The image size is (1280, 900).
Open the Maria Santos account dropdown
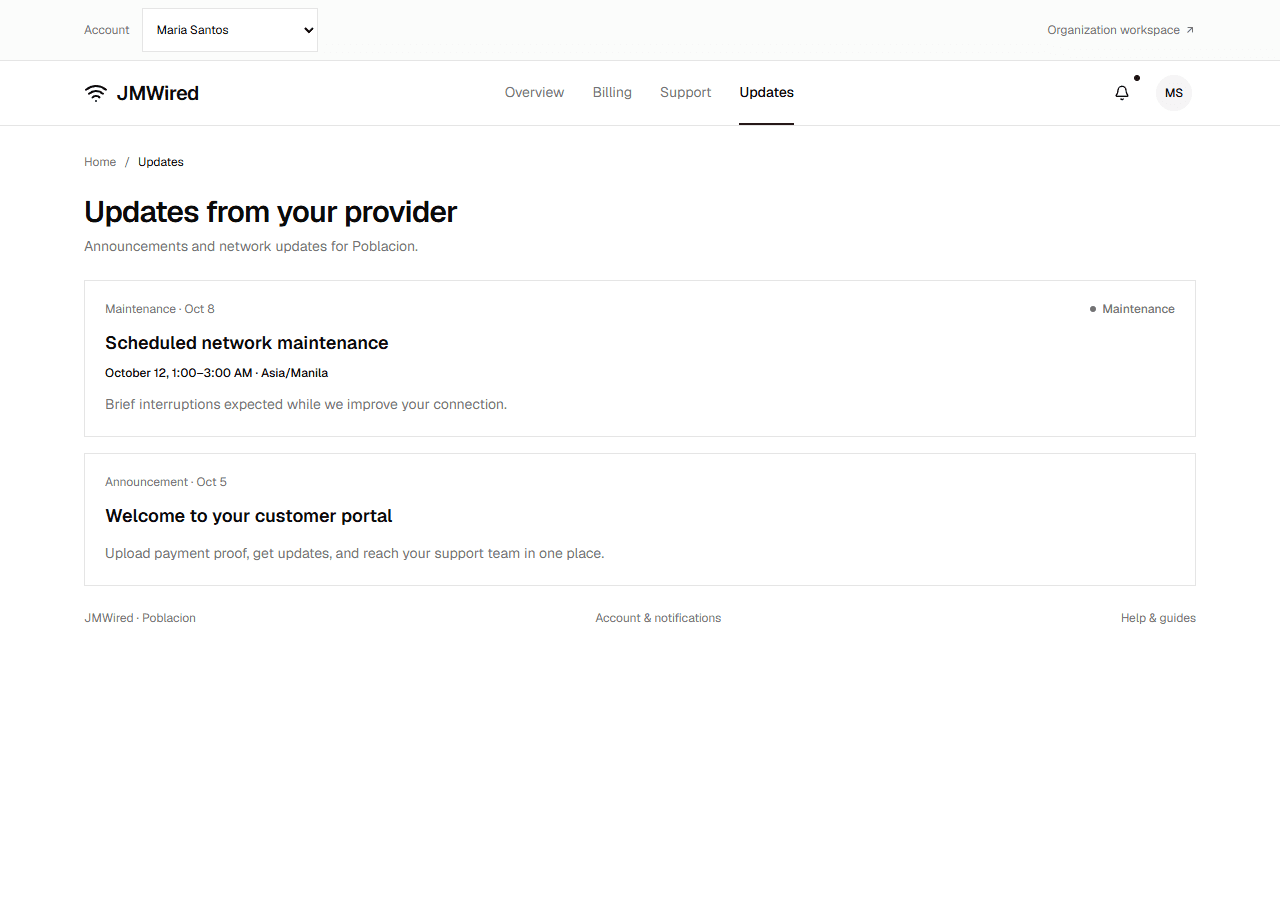(230, 30)
